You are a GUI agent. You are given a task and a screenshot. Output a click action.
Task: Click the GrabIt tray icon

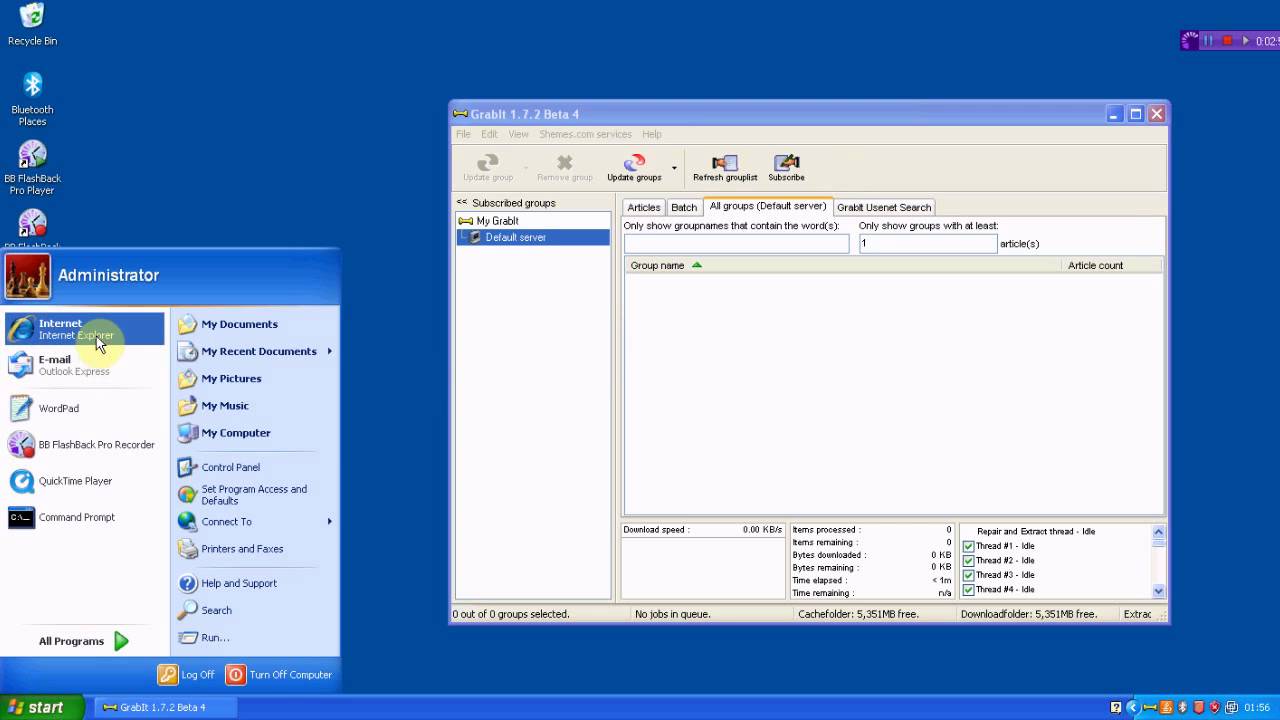[x=1149, y=707]
